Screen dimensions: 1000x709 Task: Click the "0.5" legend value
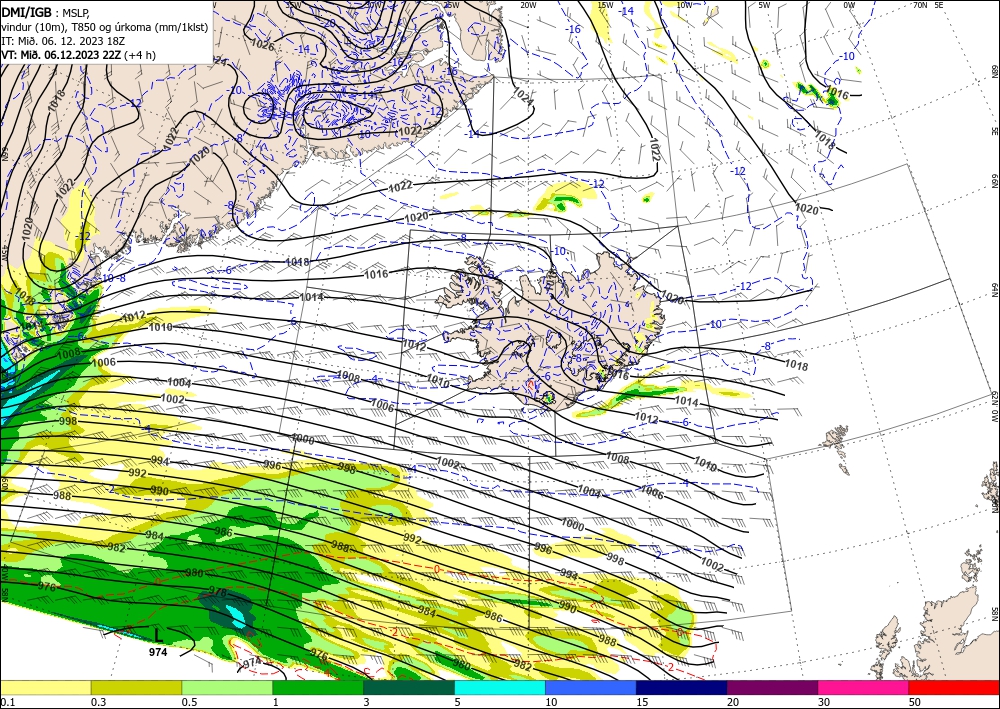189,702
